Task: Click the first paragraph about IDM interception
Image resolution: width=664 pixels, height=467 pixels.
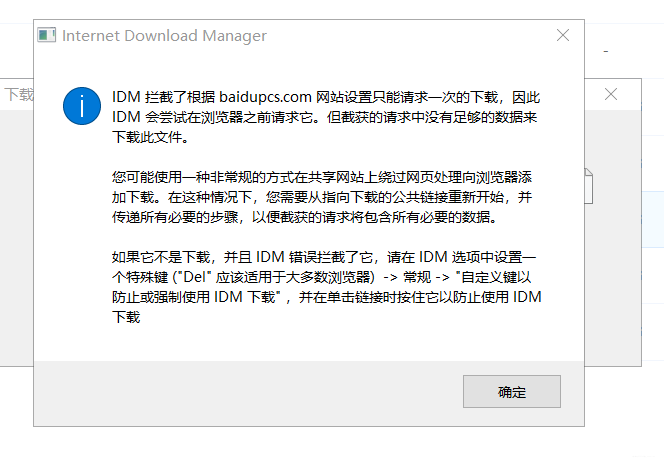Action: tap(326, 117)
